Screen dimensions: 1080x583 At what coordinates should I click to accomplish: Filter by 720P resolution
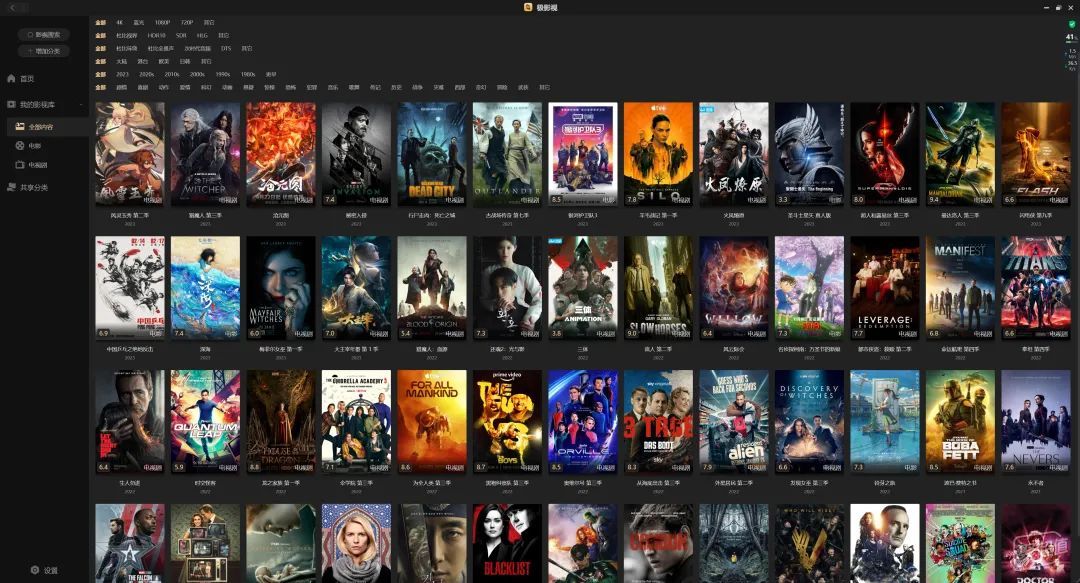coord(187,23)
